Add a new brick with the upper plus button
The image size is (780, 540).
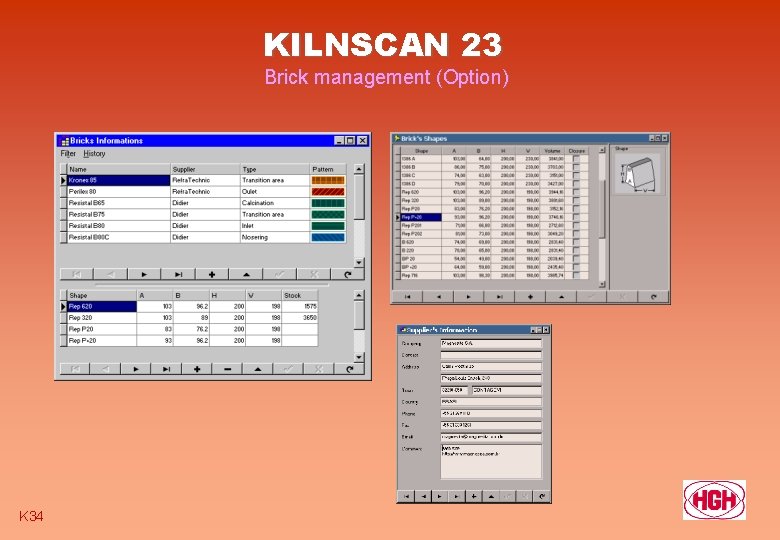[x=211, y=274]
